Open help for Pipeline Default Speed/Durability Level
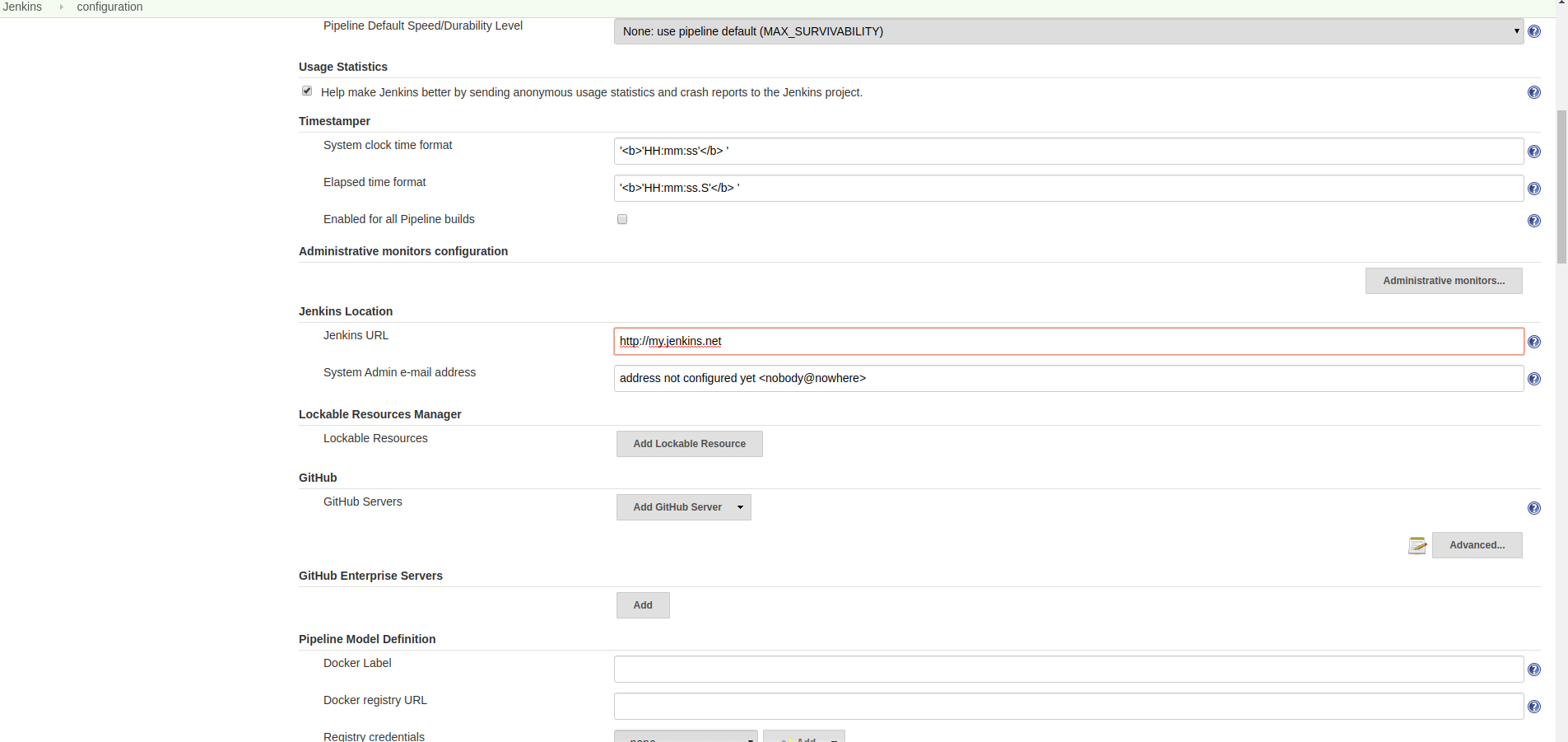This screenshot has height=742, width=1568. tap(1534, 31)
